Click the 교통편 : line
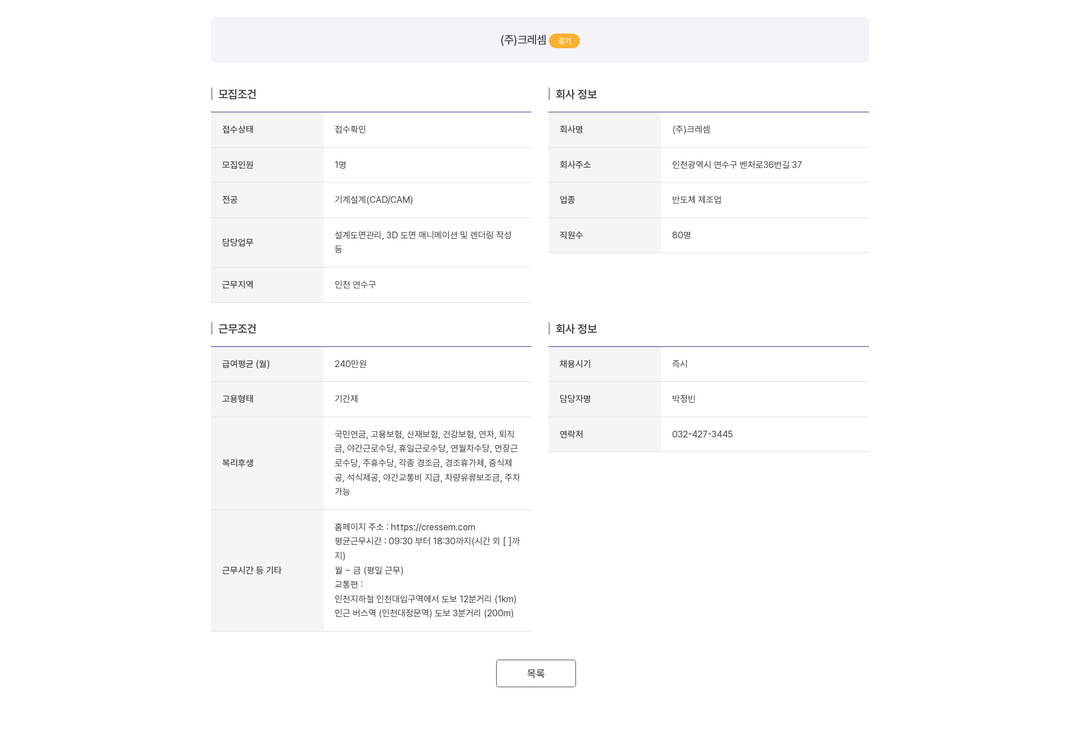 pos(349,584)
